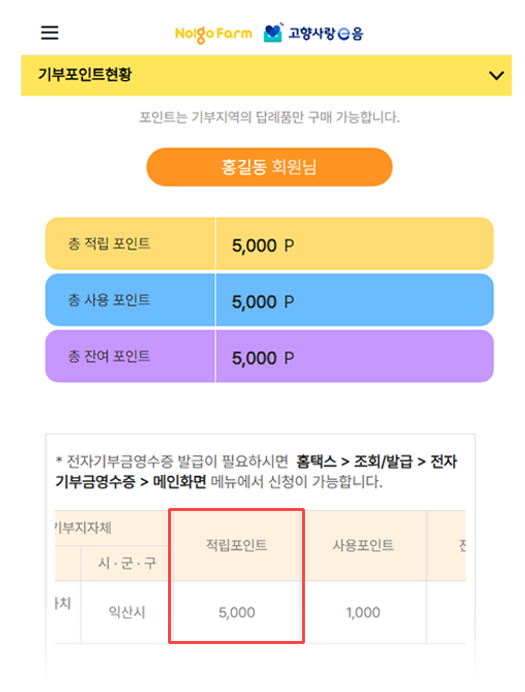Click the 홍길동 회원님 orange button
The width and height of the screenshot is (525, 692).
click(x=269, y=167)
